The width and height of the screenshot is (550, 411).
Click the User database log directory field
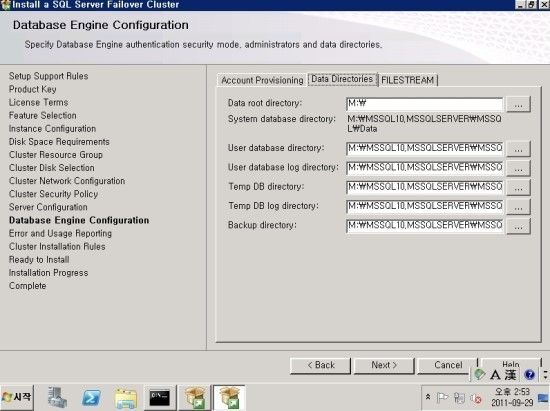(424, 168)
